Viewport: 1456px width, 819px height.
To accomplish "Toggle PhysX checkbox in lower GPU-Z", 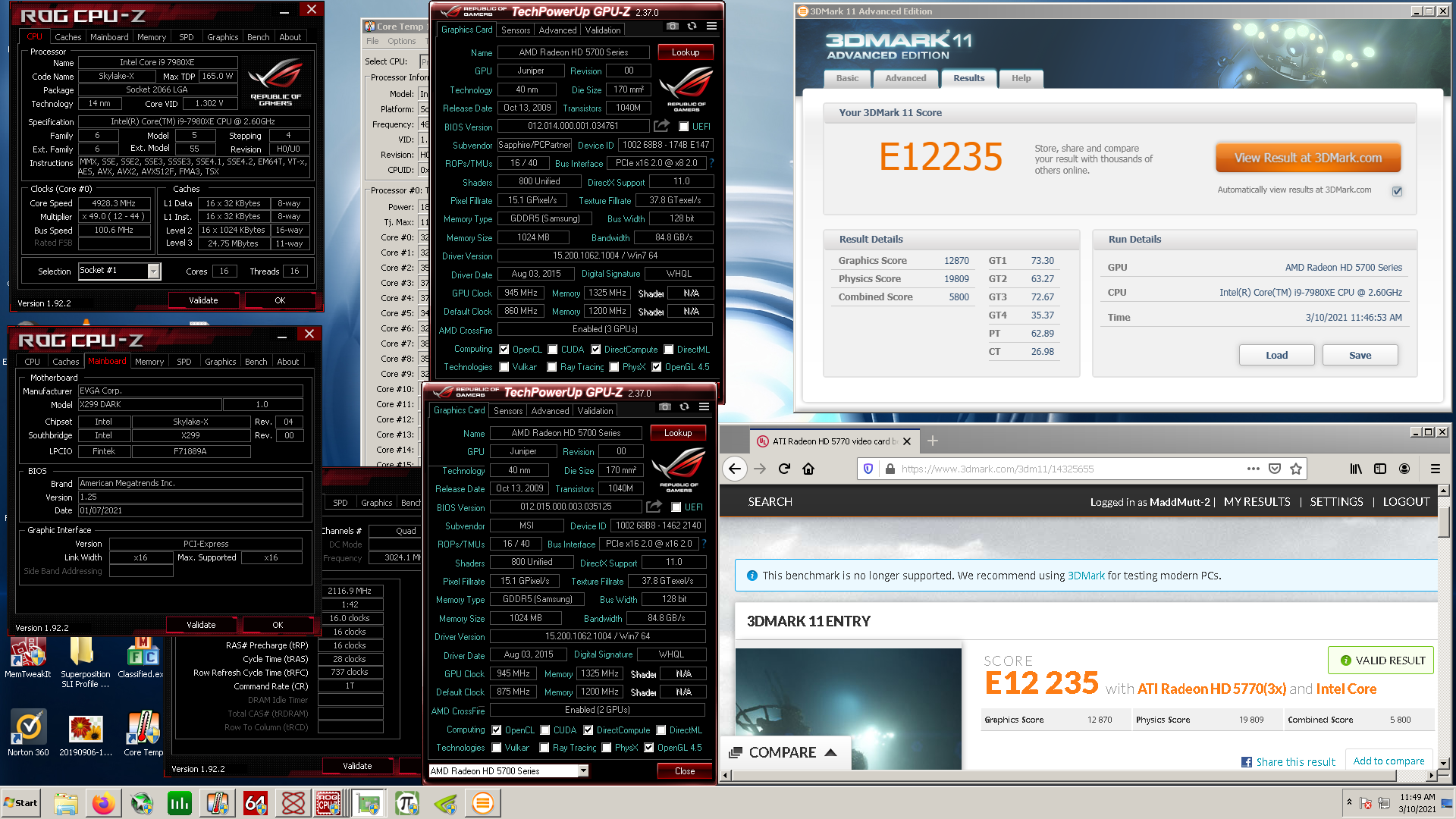I will click(x=607, y=748).
